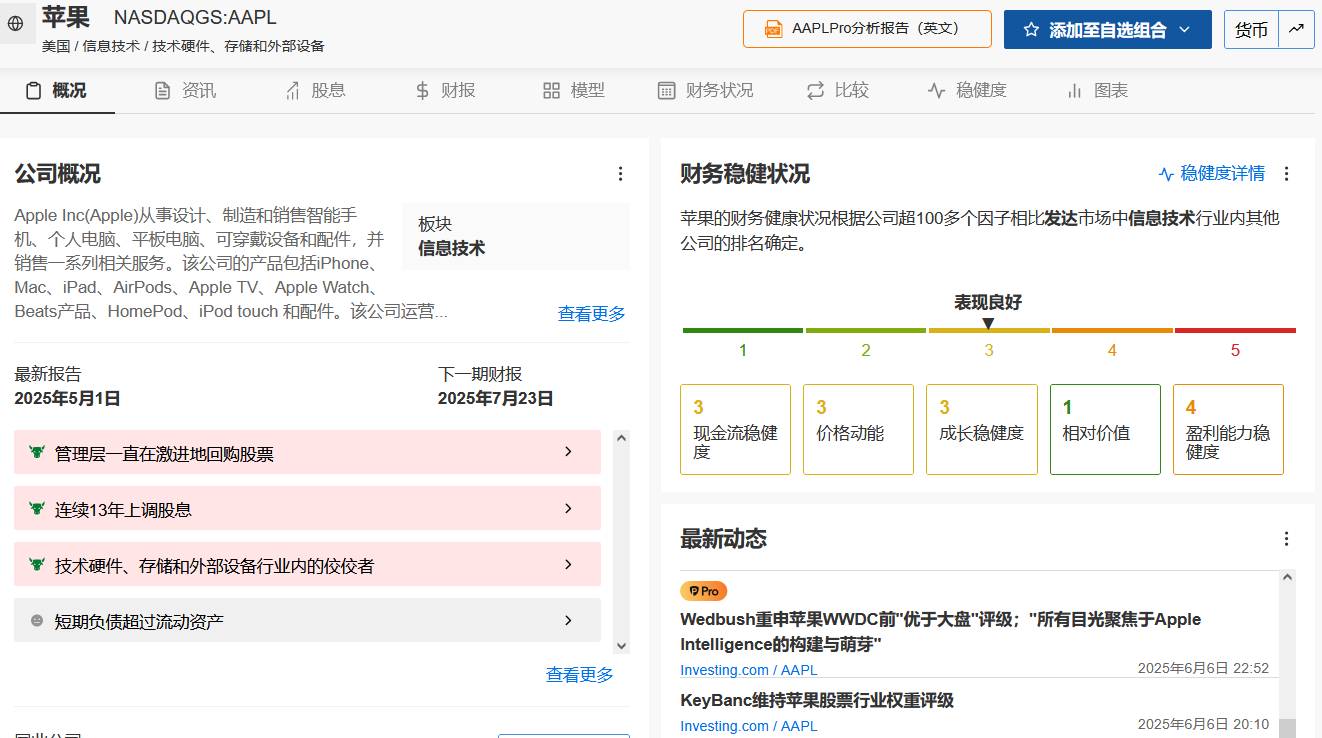Viewport: 1322px width, 738px height.
Task: Switch to the 稳健度 tab
Action: coord(967,91)
